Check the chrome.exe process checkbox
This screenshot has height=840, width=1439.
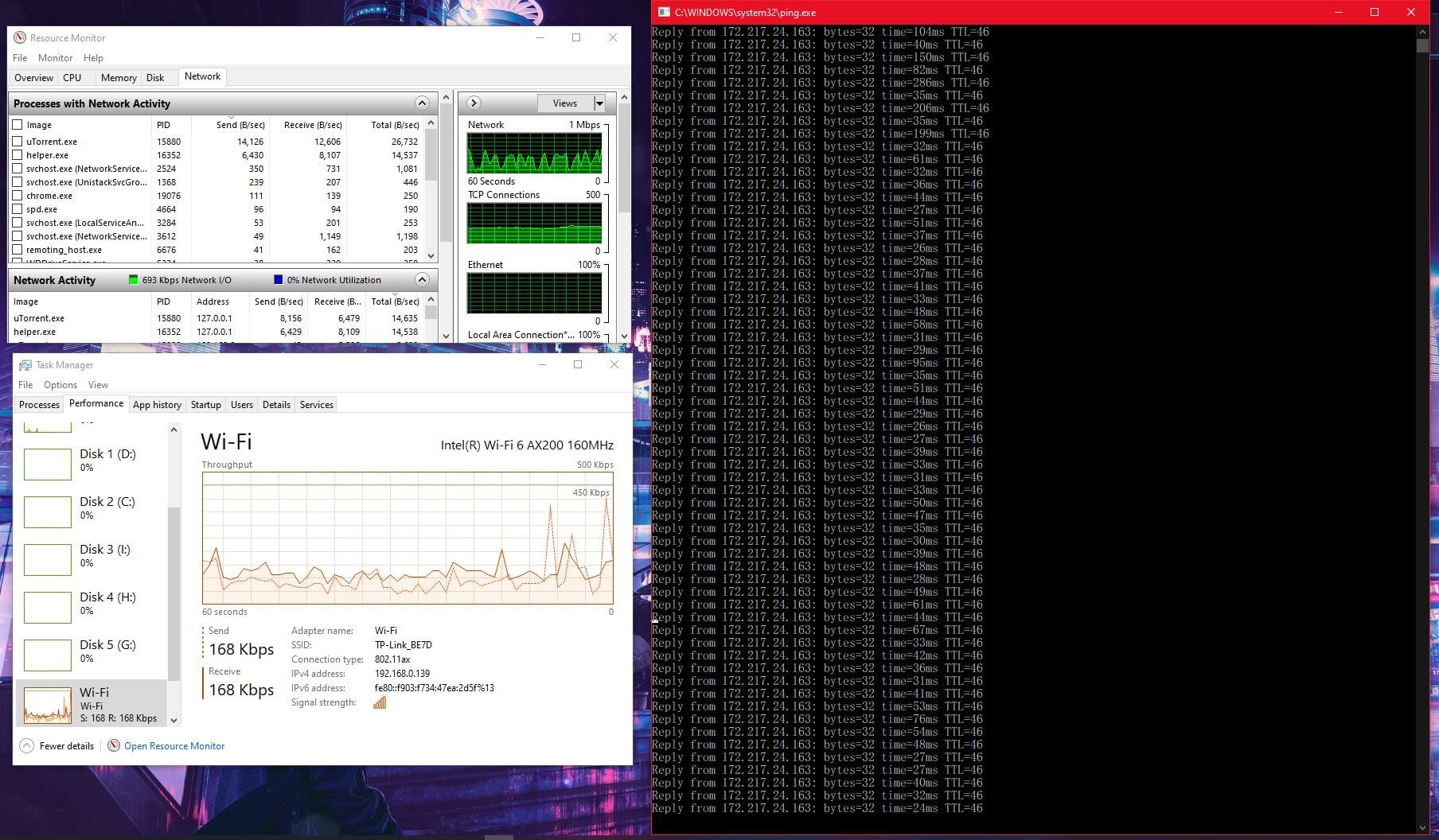pyautogui.click(x=18, y=196)
